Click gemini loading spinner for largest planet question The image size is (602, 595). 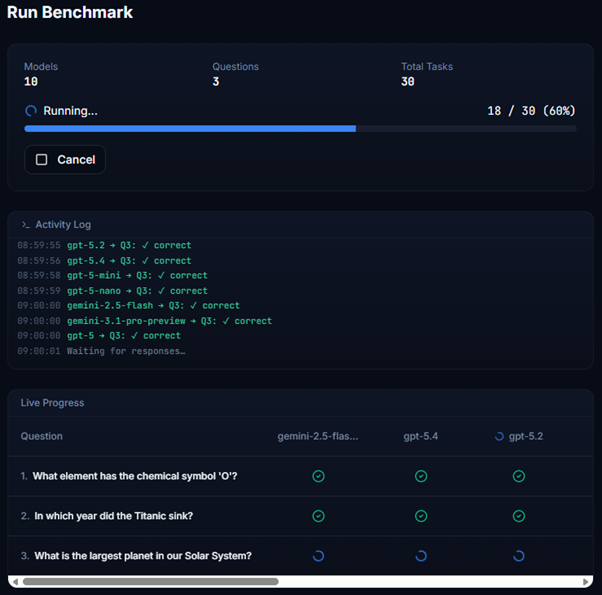(318, 556)
